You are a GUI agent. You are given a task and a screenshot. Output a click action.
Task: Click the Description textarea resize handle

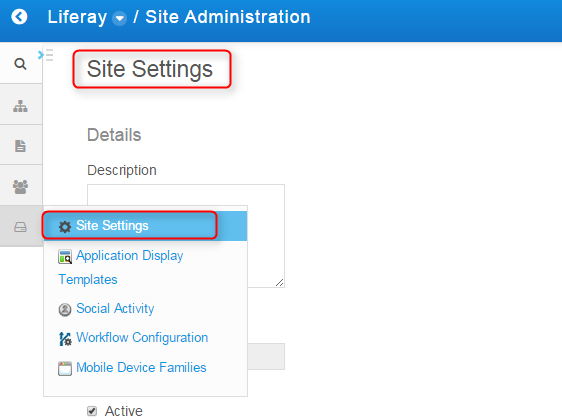280,283
